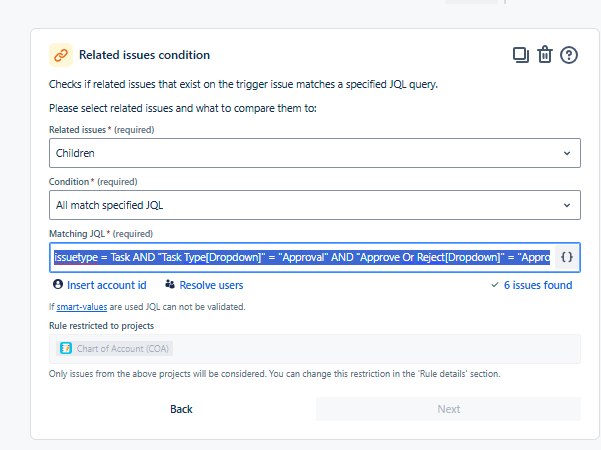Screen dimensions: 601x450
Task: Click the Chart of Account (COA) project field
Action: click(x=314, y=348)
